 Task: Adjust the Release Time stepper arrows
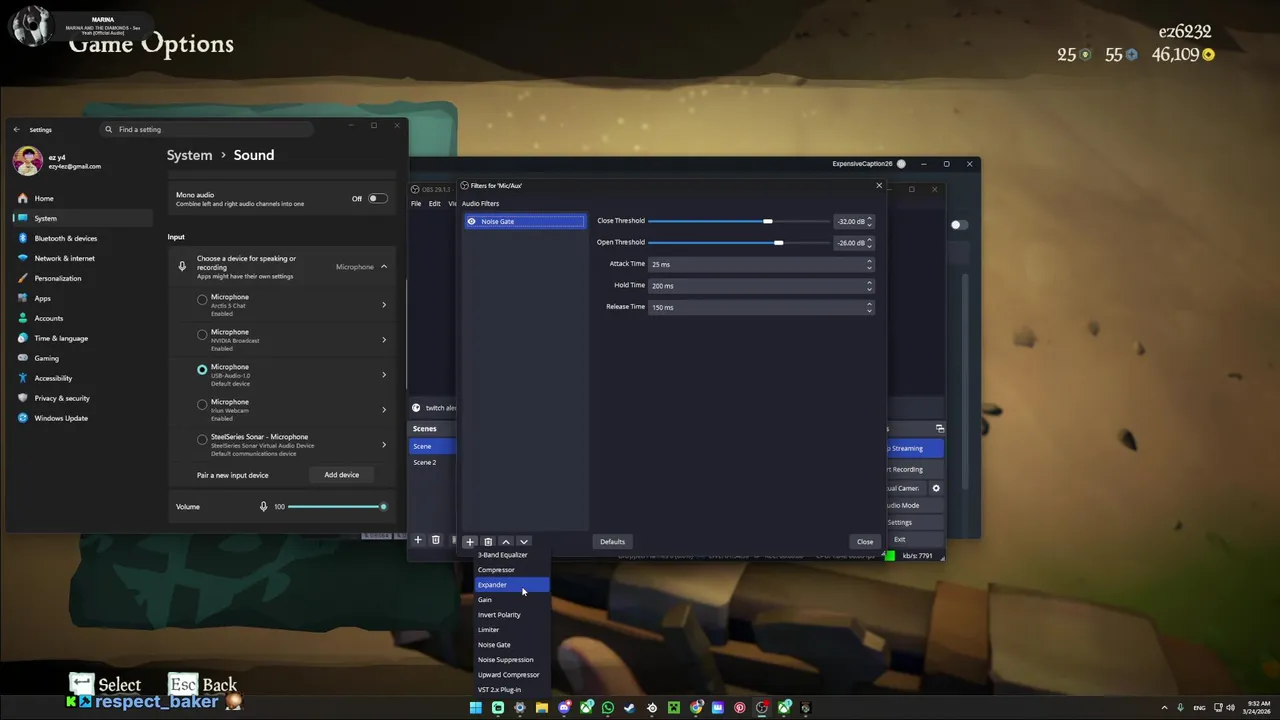tap(869, 307)
